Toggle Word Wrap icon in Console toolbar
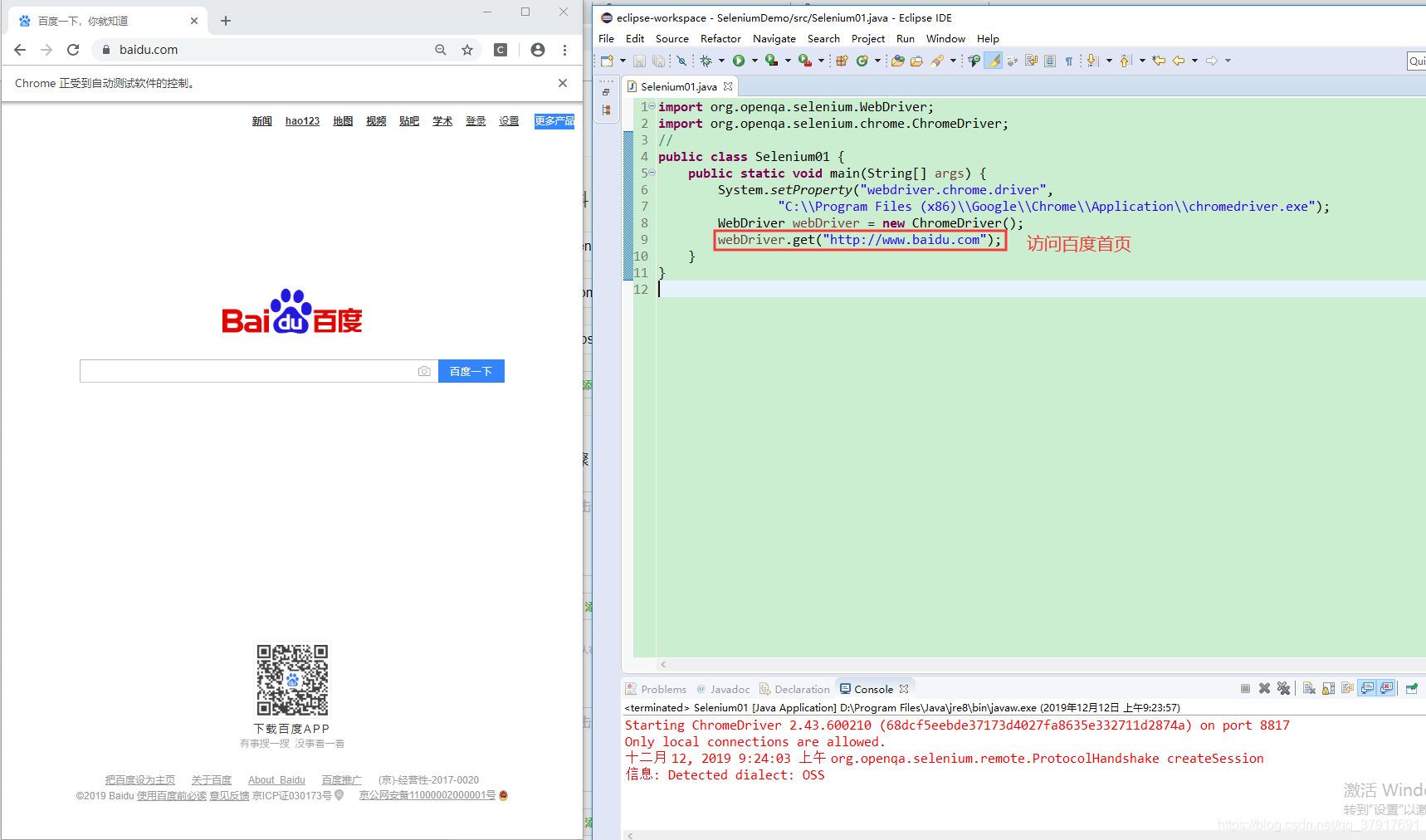The height and width of the screenshot is (840, 1426). tap(1347, 688)
